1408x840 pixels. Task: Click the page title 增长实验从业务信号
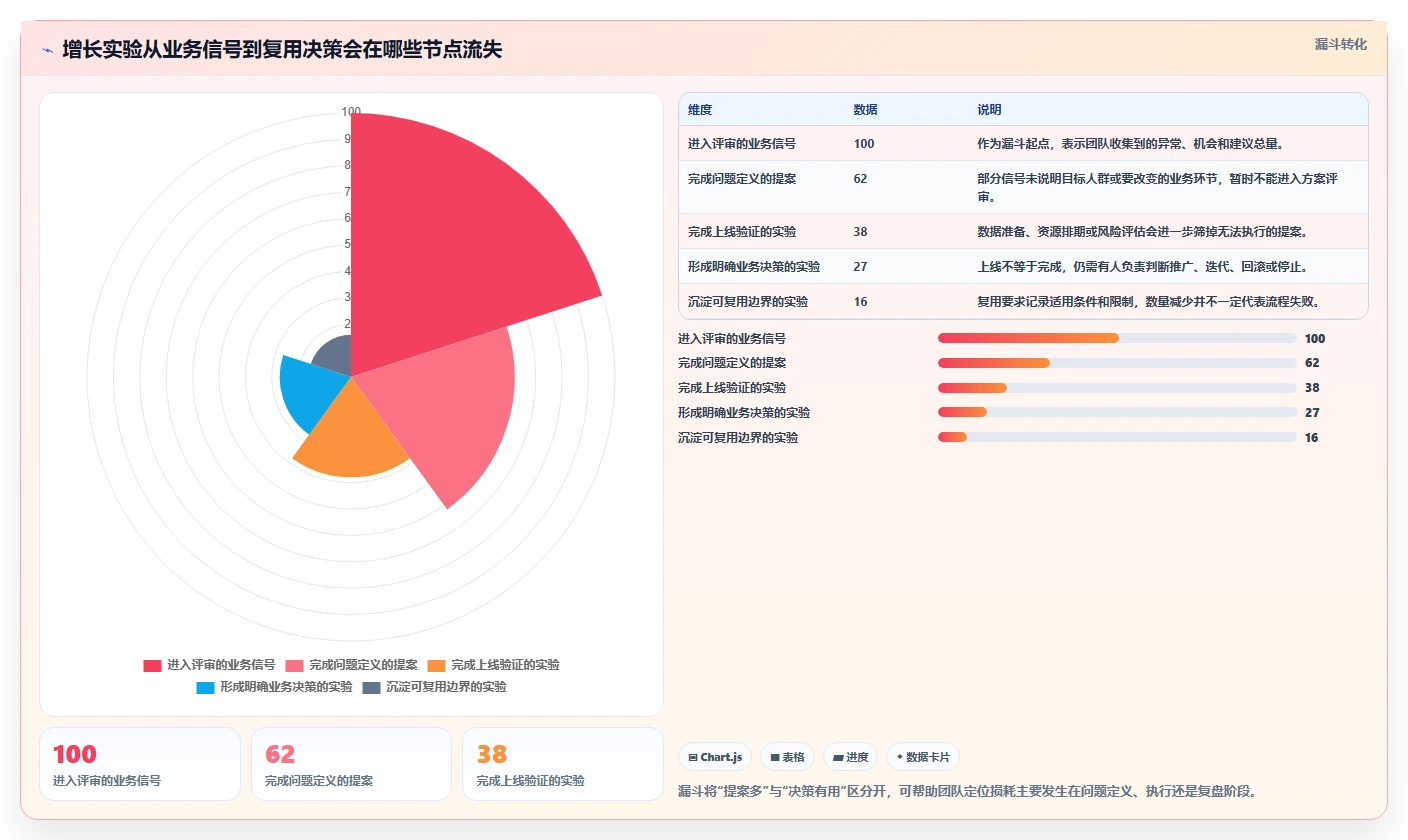pos(282,50)
